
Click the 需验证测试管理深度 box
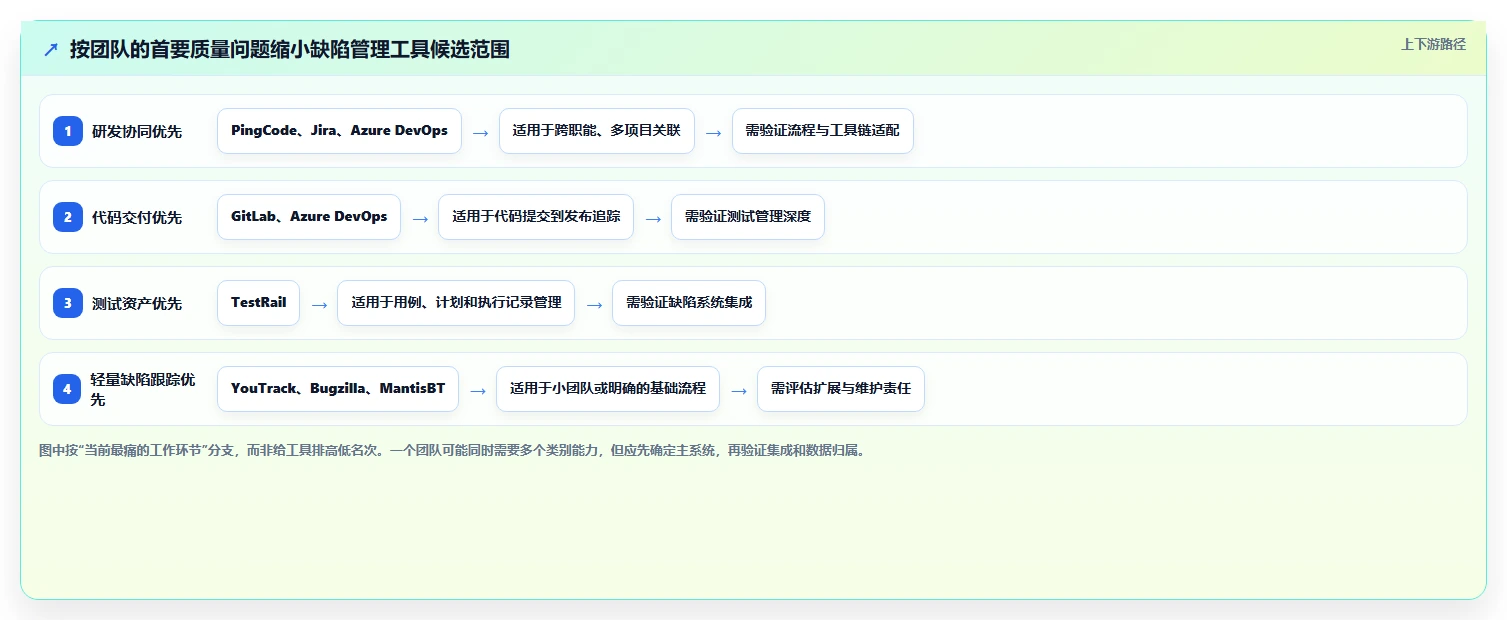click(748, 217)
